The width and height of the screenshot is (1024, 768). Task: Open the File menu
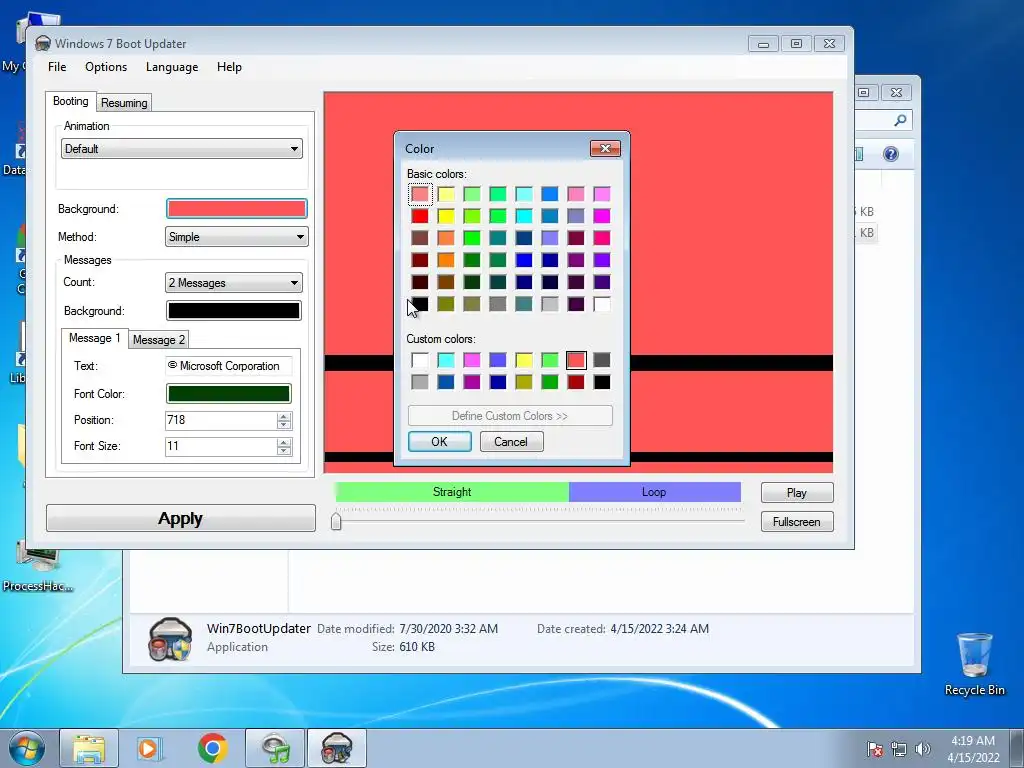57,67
